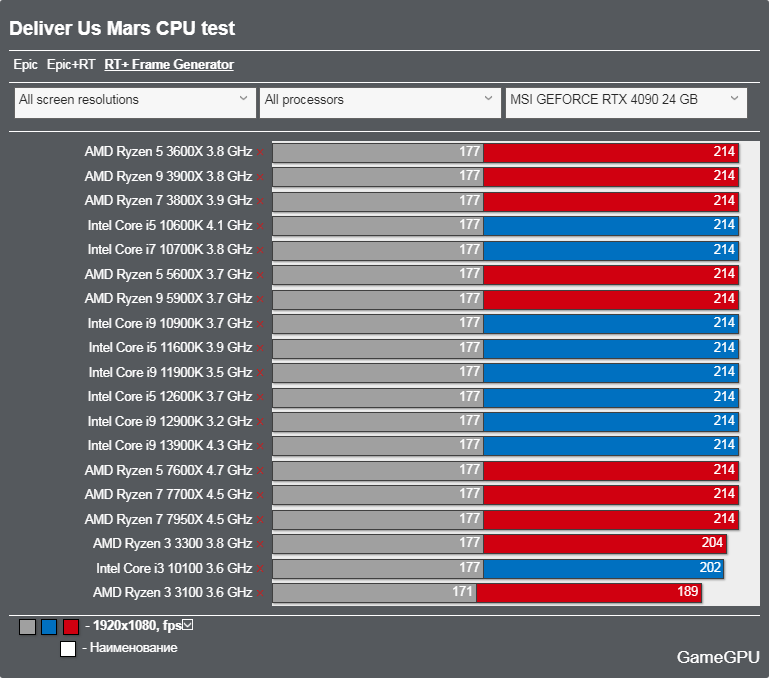
Task: Click the white Наименование legend swatch
Action: point(68,648)
